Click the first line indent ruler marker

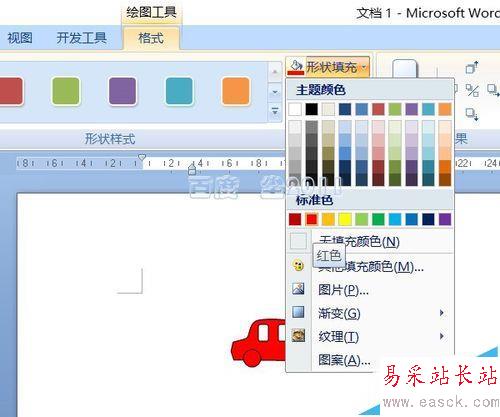142,157
